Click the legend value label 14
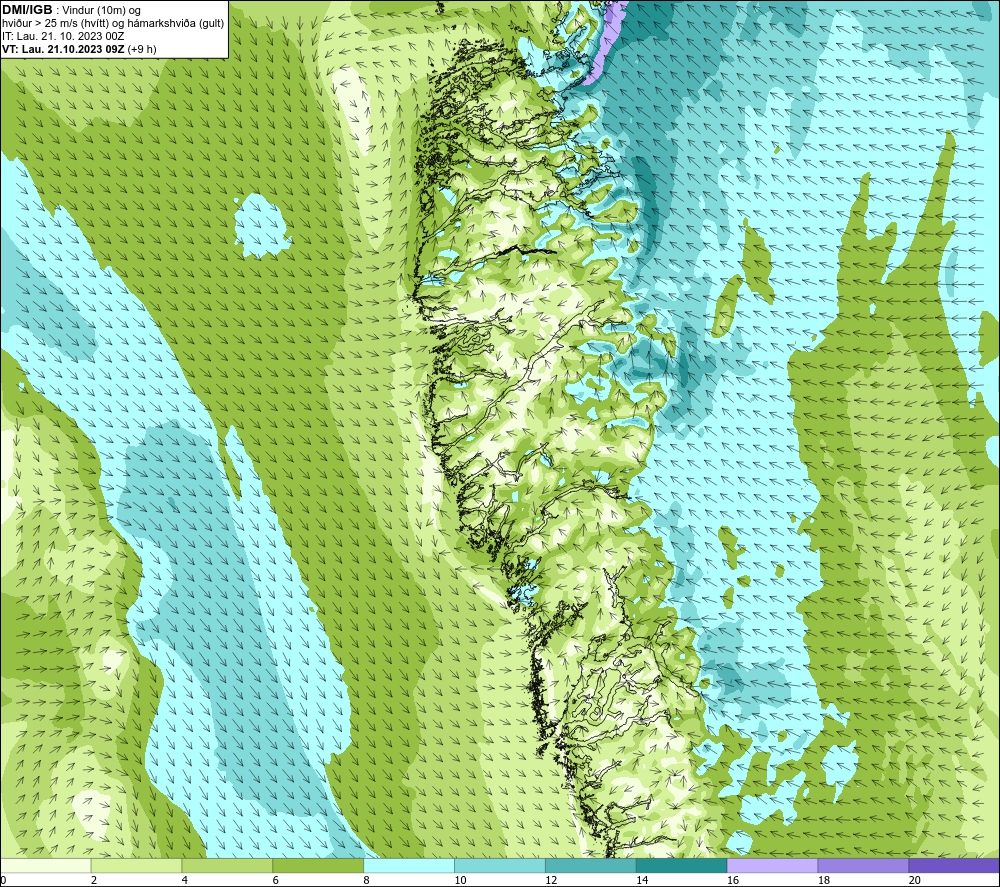The width and height of the screenshot is (1000, 887). 642,880
